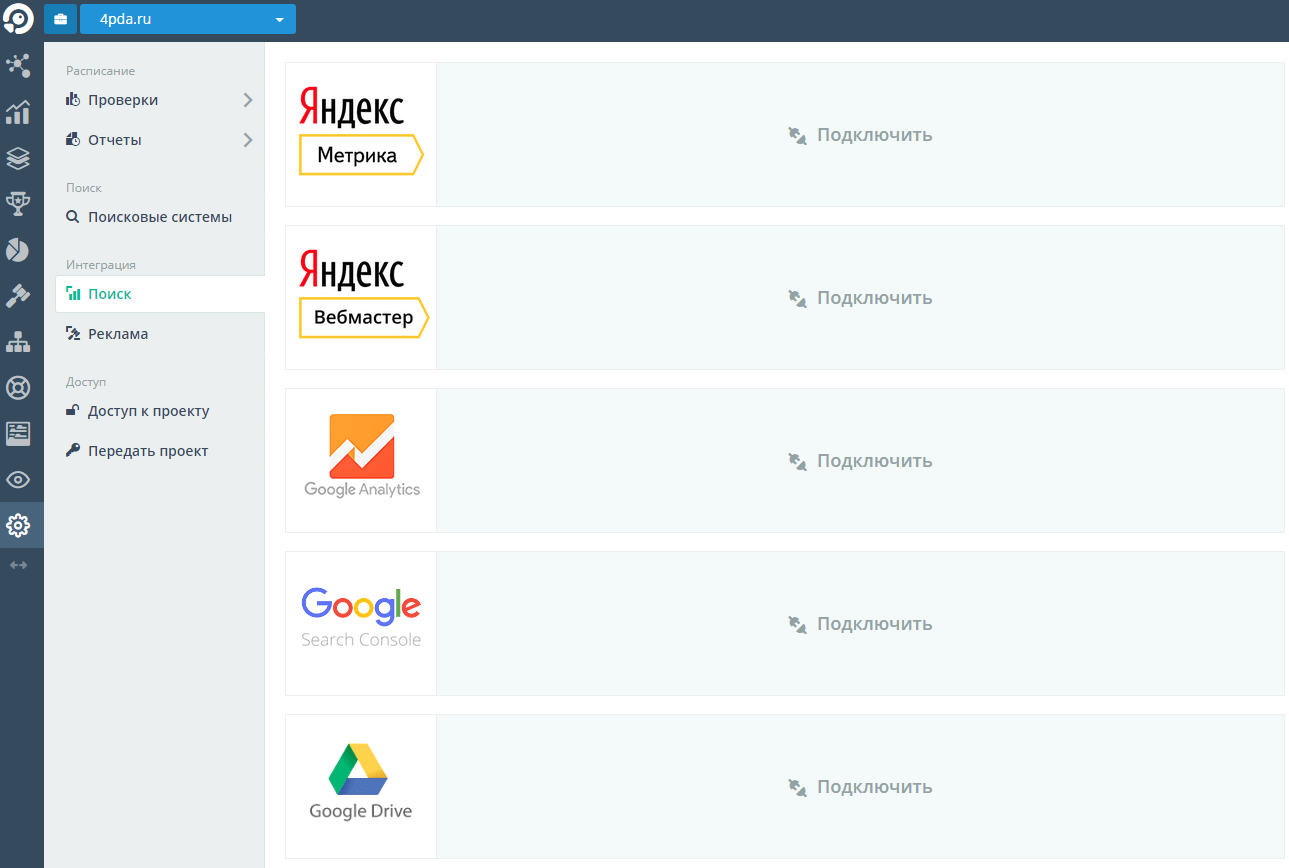Image resolution: width=1289 pixels, height=868 pixels.
Task: Select Поиск integration menu item
Action: pyautogui.click(x=160, y=294)
